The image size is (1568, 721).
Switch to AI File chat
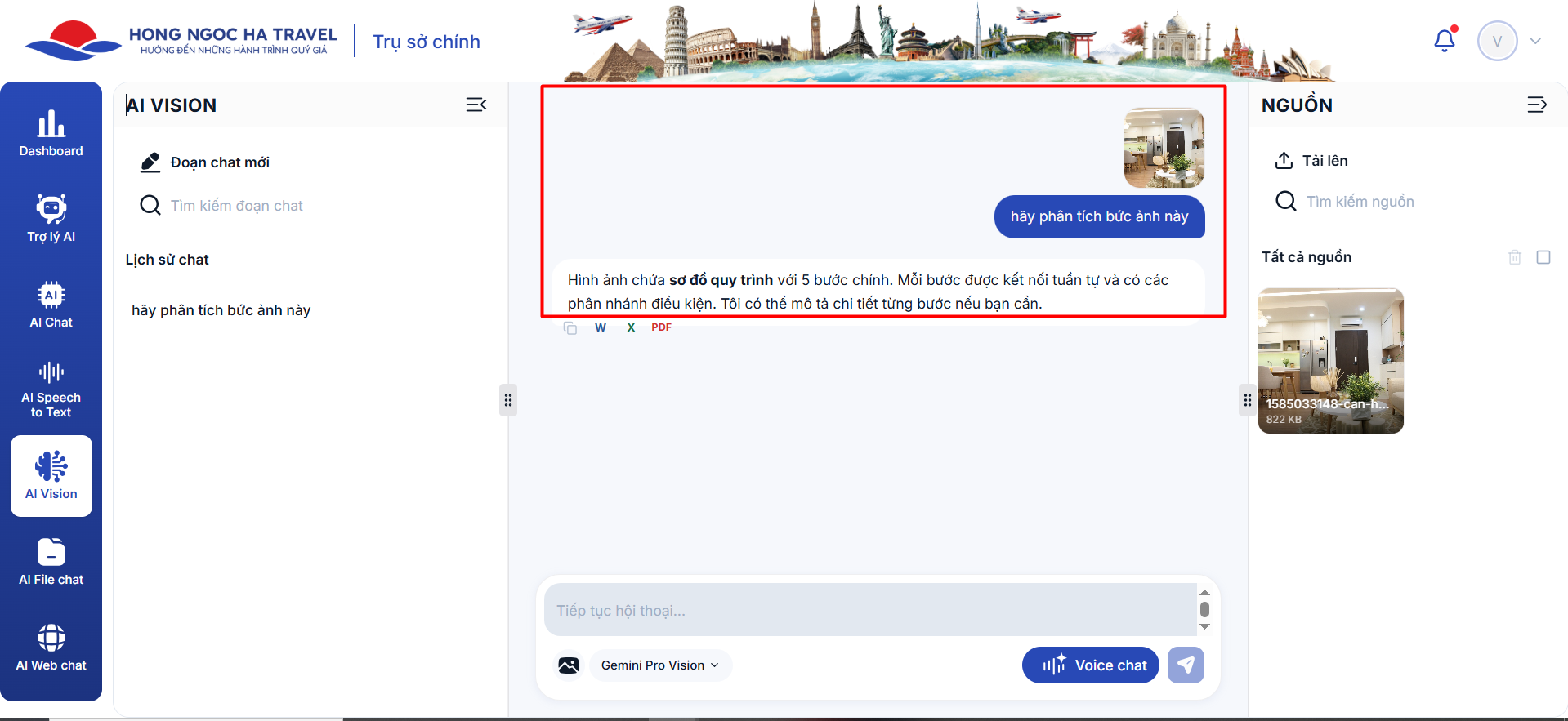[x=51, y=562]
